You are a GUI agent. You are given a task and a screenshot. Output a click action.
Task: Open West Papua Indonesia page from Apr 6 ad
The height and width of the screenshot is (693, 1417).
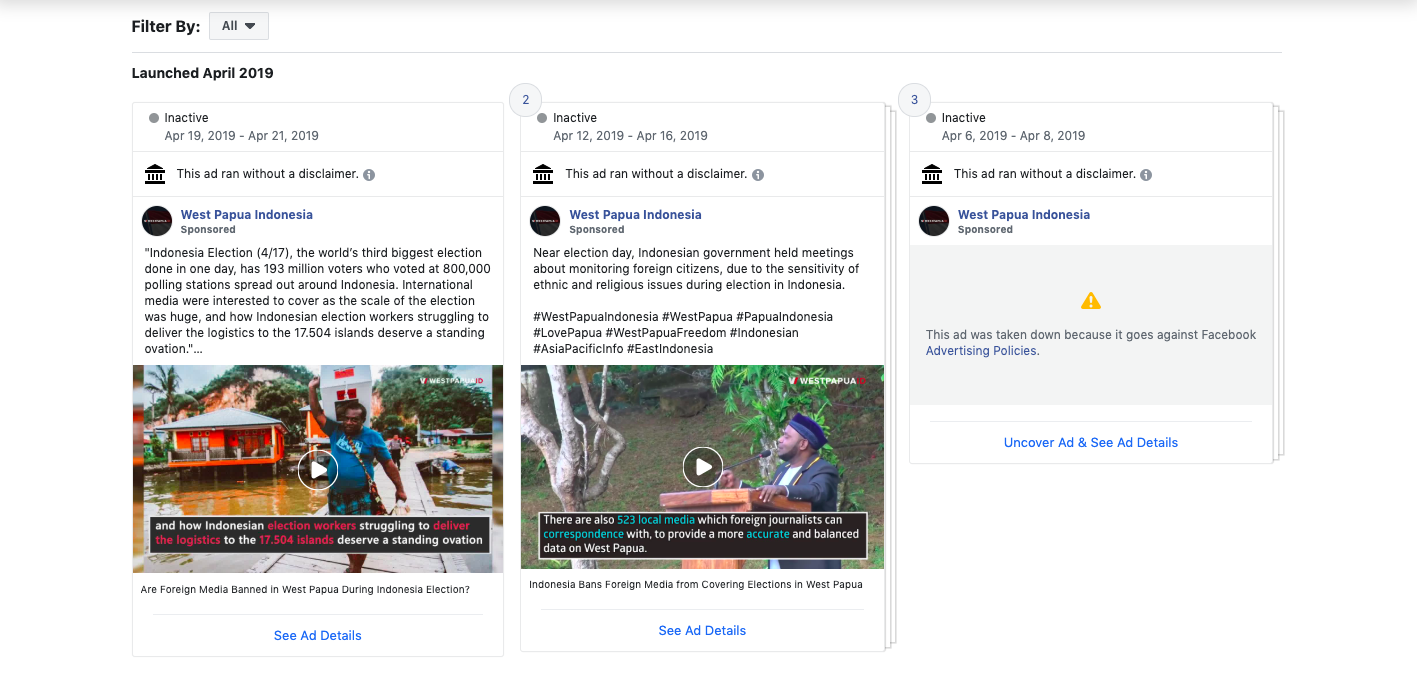[1024, 215]
